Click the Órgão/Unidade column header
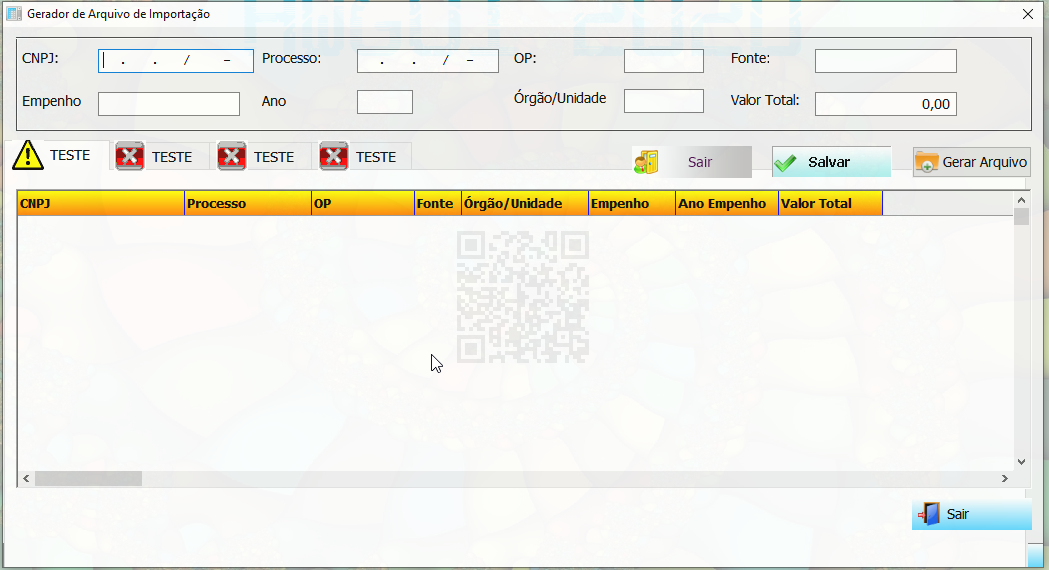Screen dimensions: 1049x570 pos(525,203)
